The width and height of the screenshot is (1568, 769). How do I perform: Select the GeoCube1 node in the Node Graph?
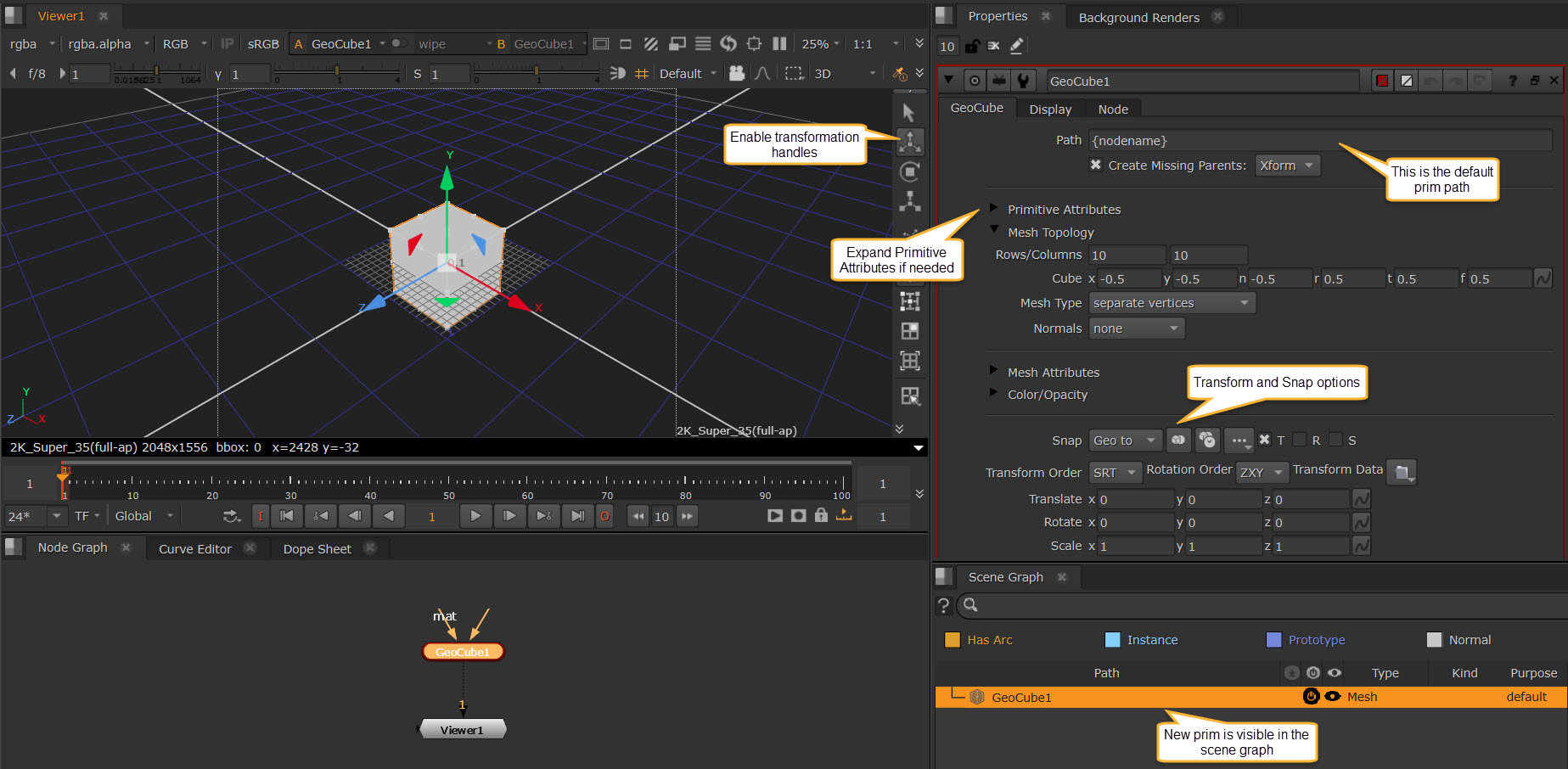tap(462, 651)
